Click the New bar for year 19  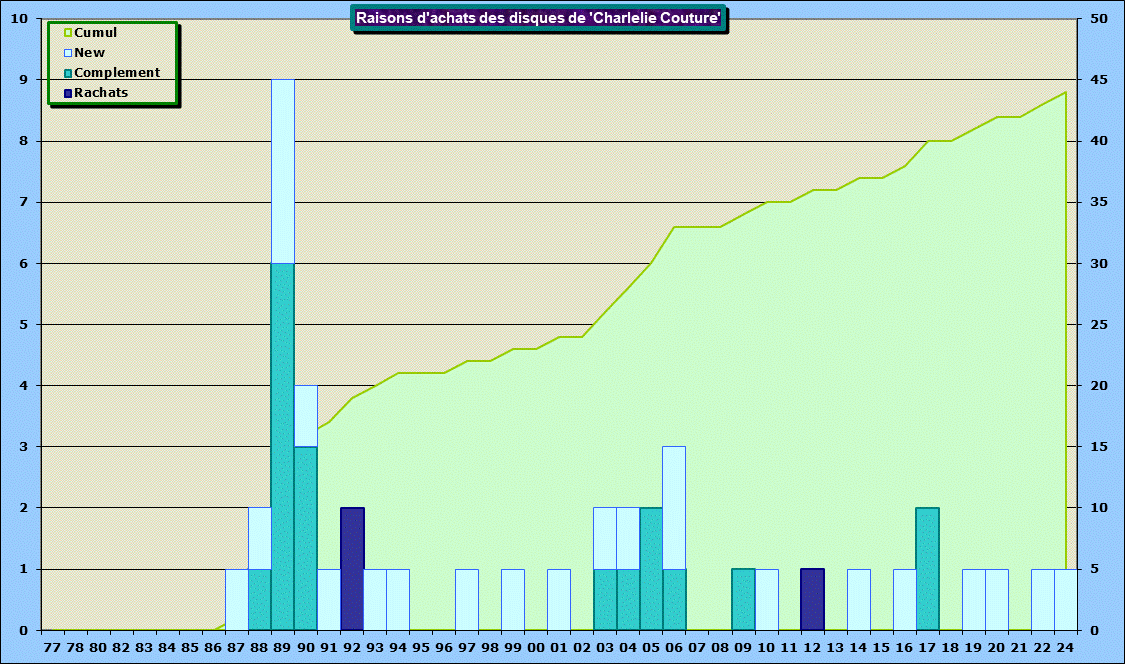point(973,599)
